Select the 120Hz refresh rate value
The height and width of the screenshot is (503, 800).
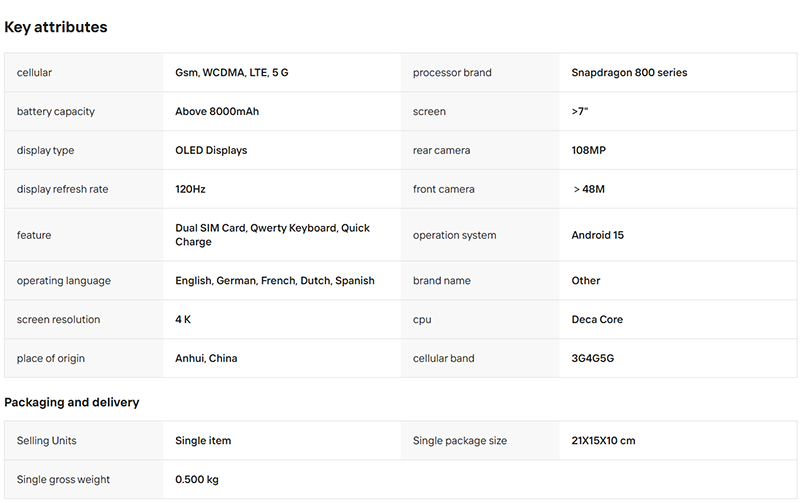(190, 189)
